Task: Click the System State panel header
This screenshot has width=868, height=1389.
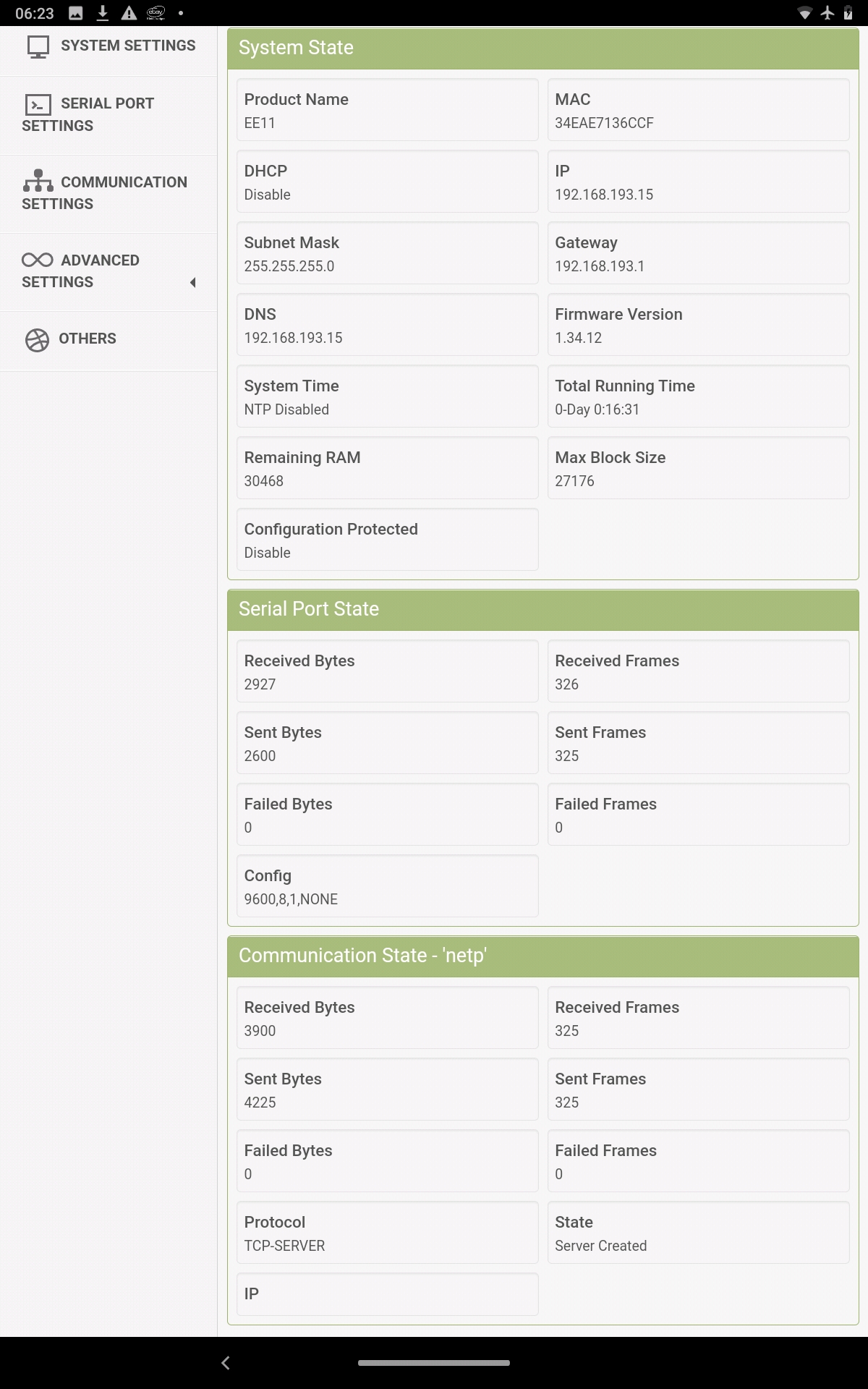Action: click(x=542, y=48)
